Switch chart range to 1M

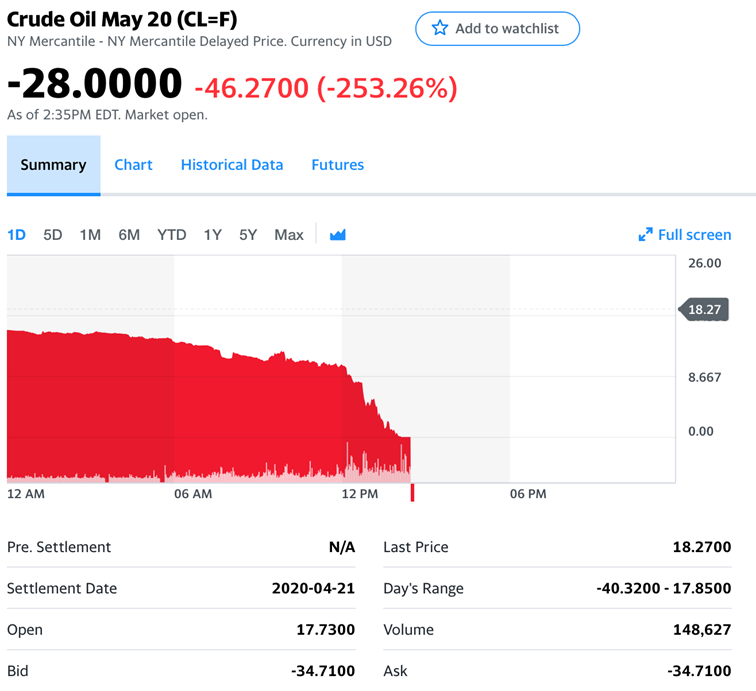click(90, 235)
